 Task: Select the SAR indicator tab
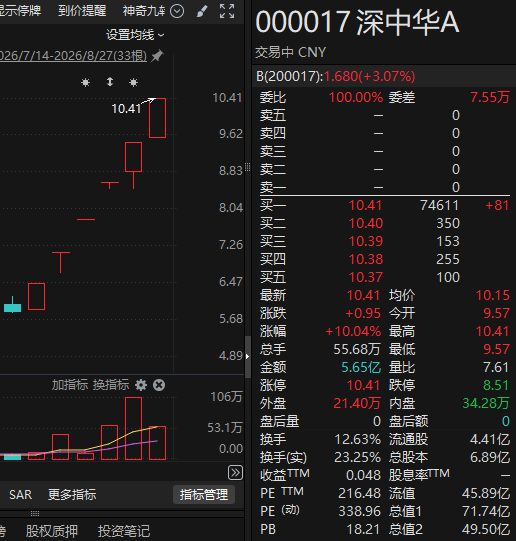(20, 495)
